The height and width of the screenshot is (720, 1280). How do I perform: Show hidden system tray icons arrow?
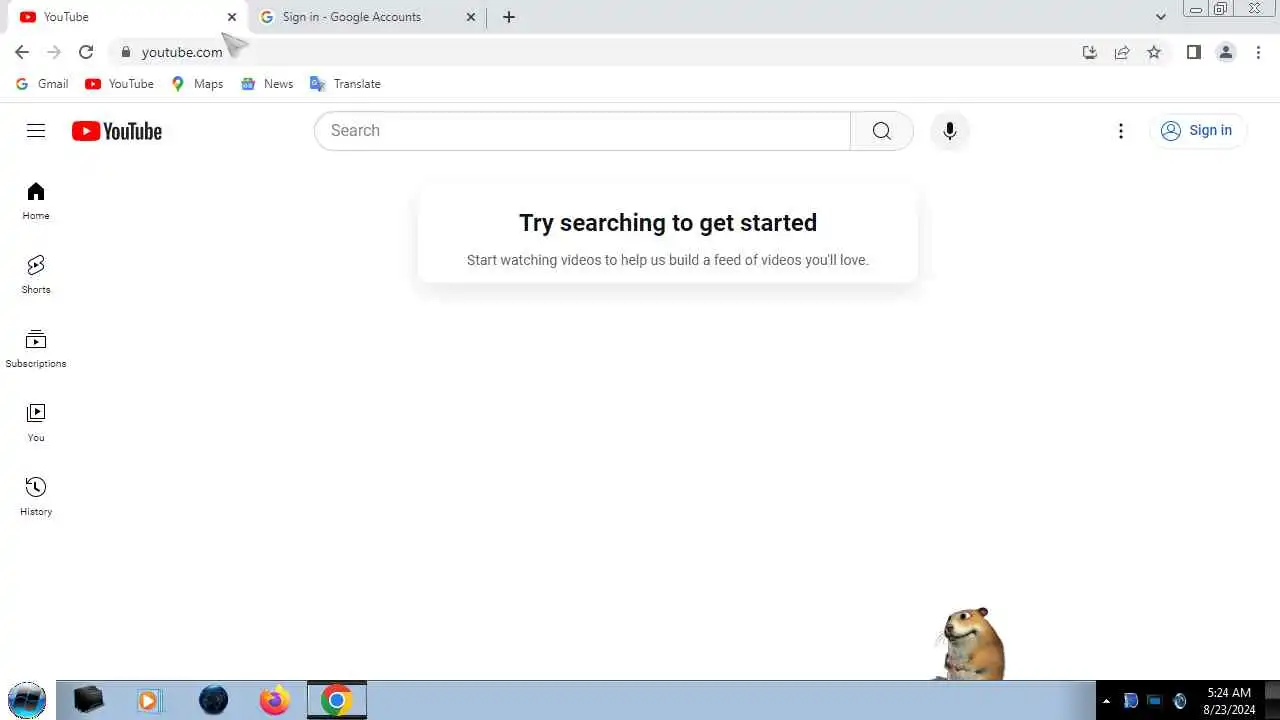click(x=1106, y=701)
